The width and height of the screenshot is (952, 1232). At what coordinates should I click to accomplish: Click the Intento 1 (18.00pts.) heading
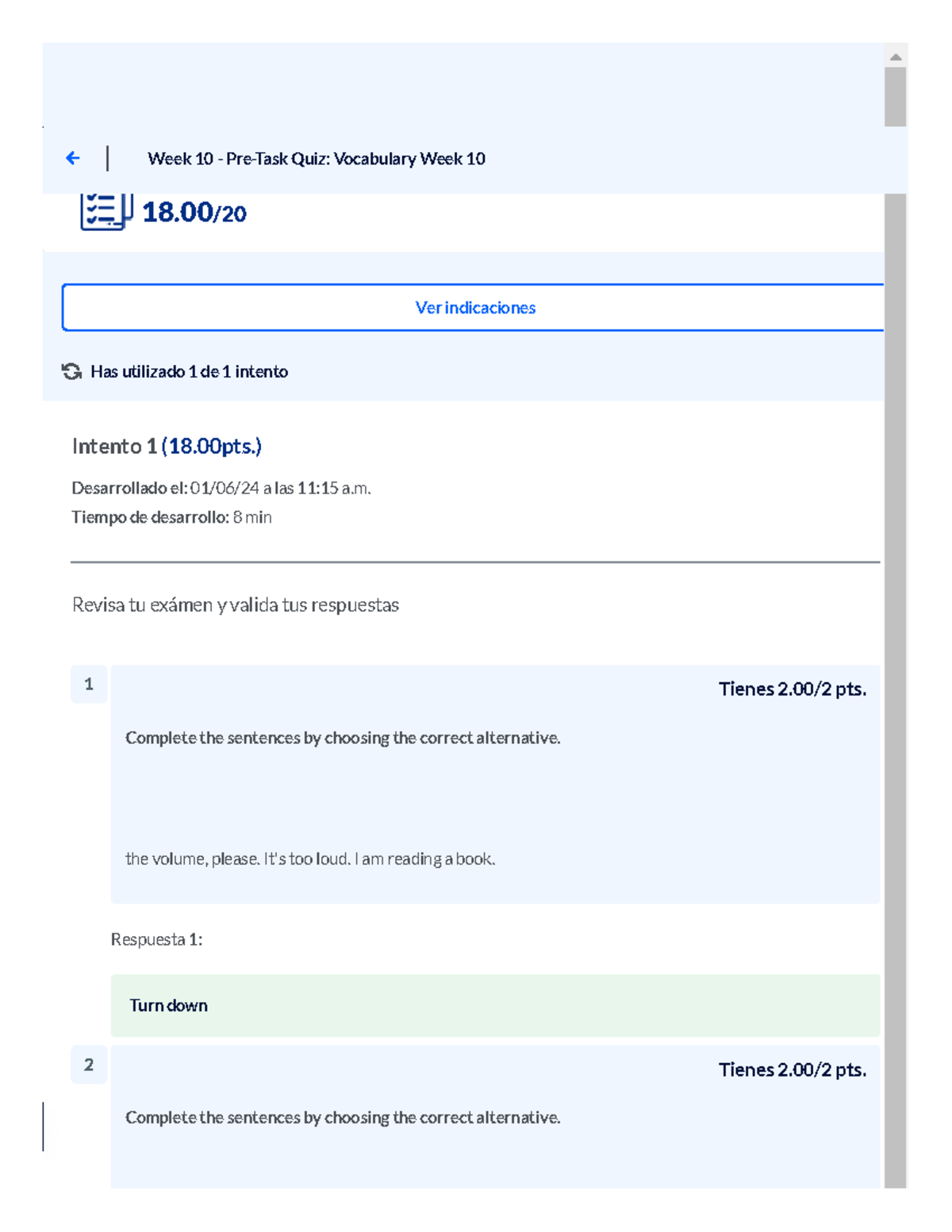(167, 447)
